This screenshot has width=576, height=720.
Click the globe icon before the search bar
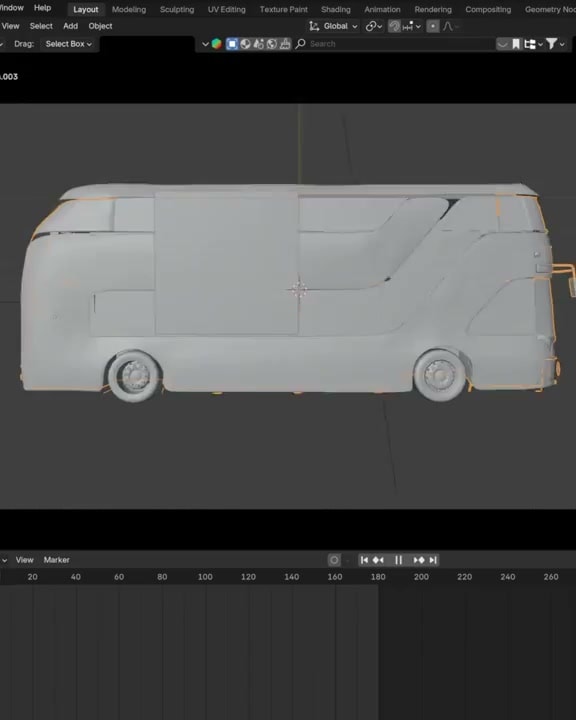272,44
